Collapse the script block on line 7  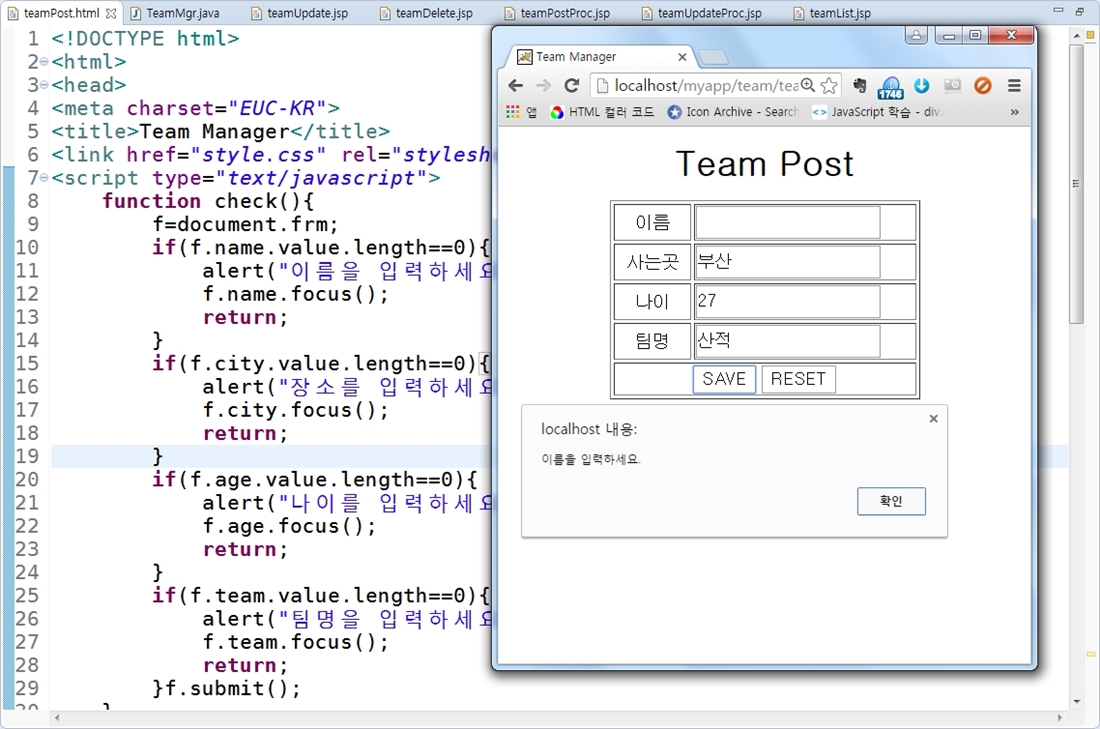tap(44, 178)
